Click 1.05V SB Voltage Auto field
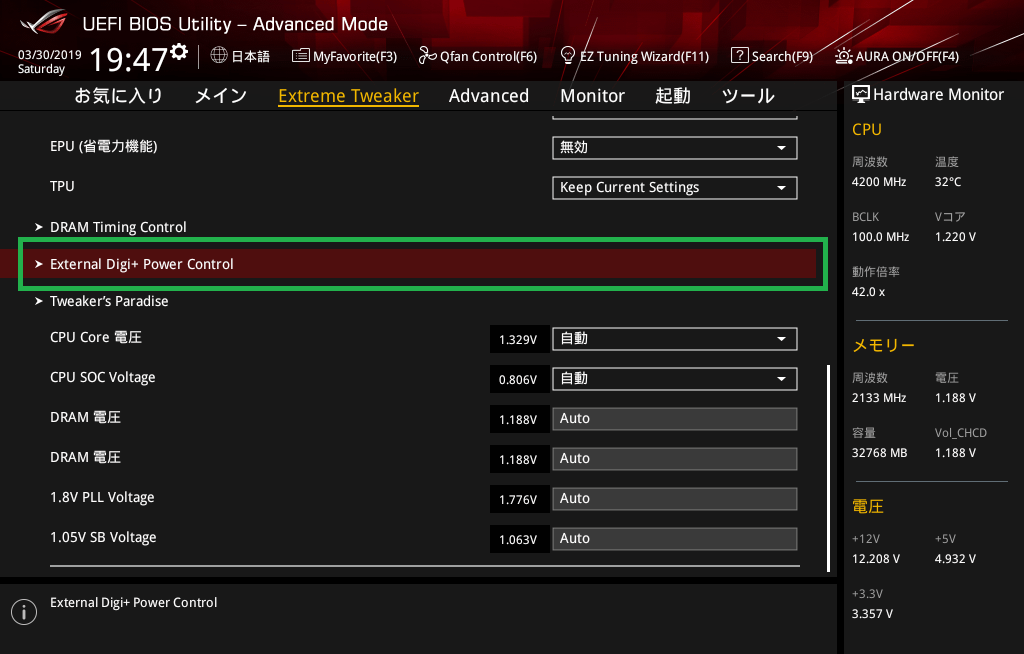Image resolution: width=1024 pixels, height=654 pixels. [675, 538]
